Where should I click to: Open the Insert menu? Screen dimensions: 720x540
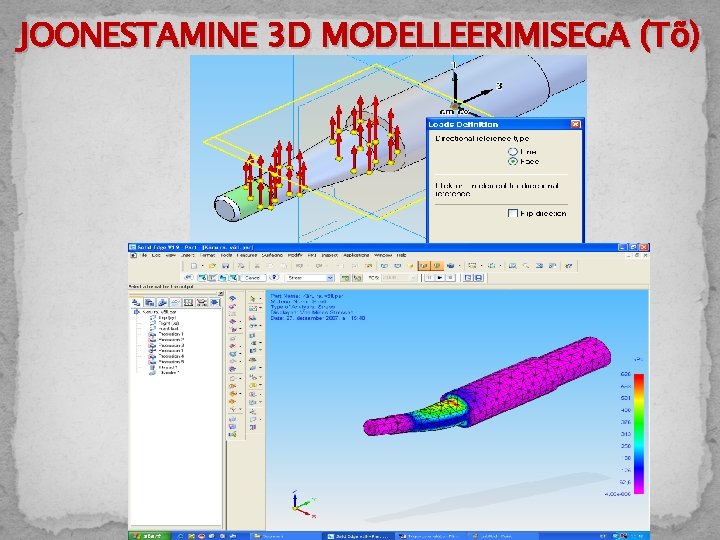click(187, 255)
